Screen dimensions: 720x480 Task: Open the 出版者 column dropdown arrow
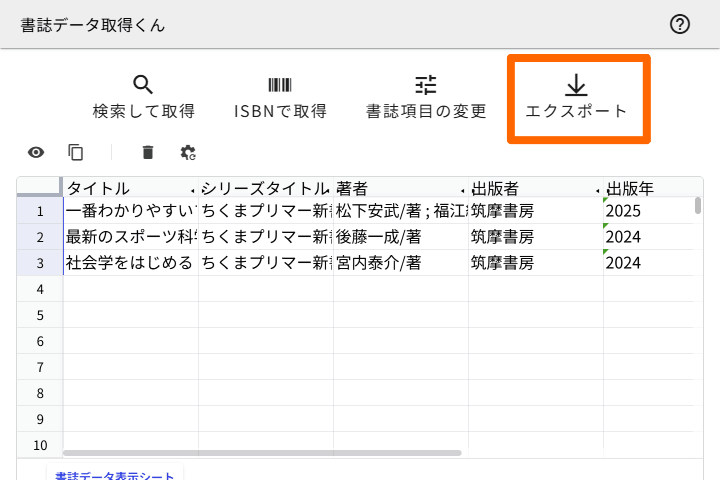(597, 190)
